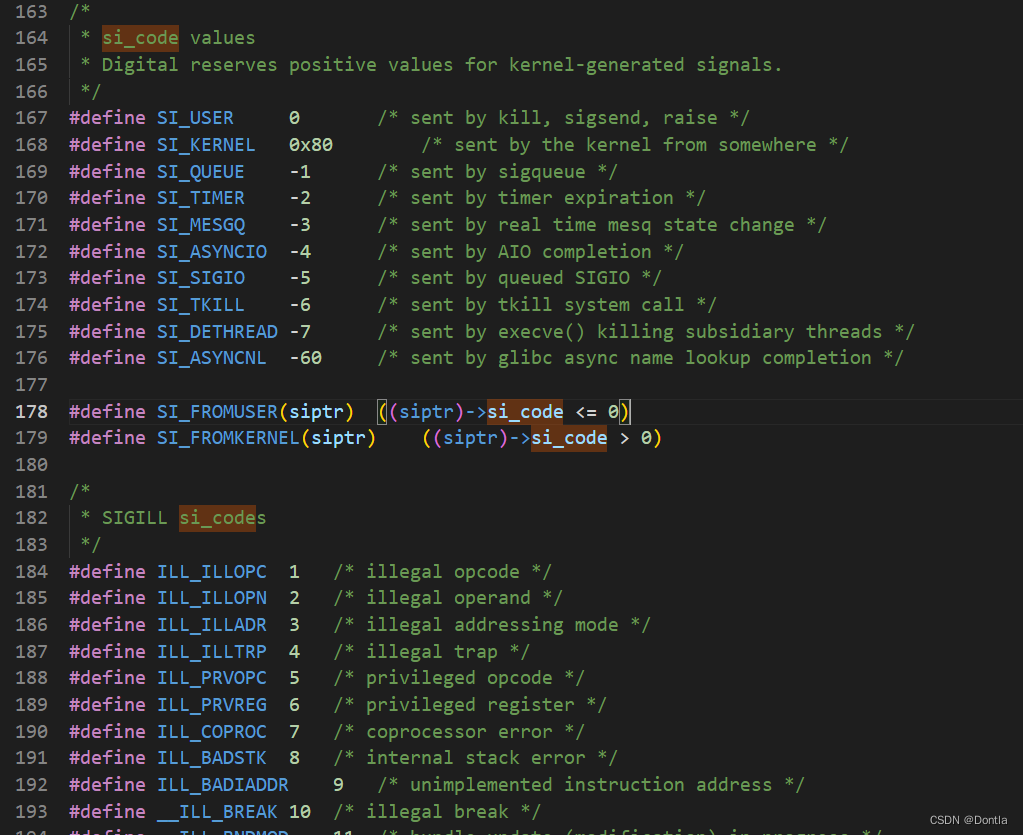This screenshot has height=835, width=1023.
Task: Click the __ILL_BREAK macro name
Action: (x=217, y=811)
